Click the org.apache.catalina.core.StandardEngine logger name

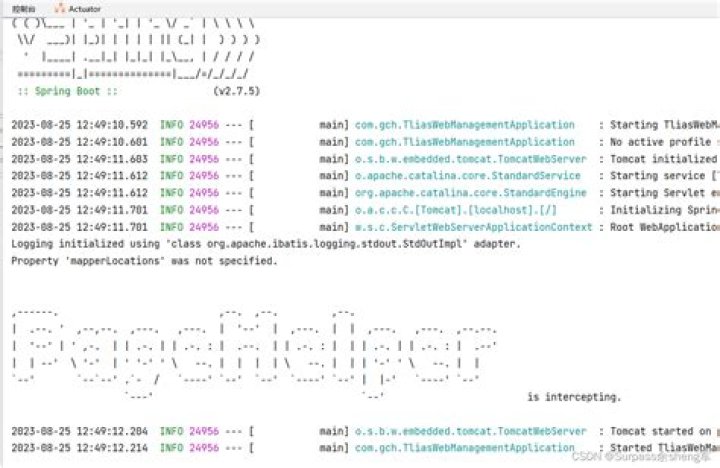[x=470, y=193]
